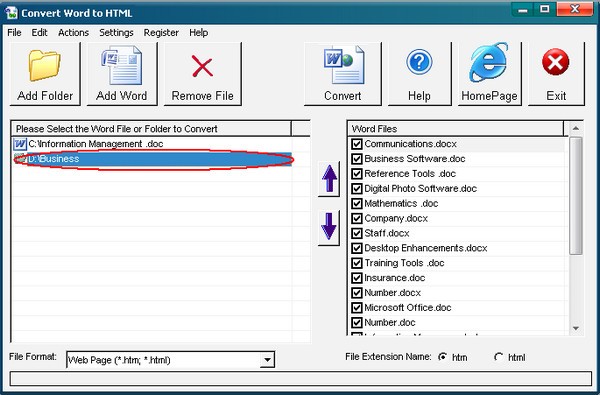Select Digital Photo Software.doc file name
The image size is (600, 395).
click(x=421, y=189)
